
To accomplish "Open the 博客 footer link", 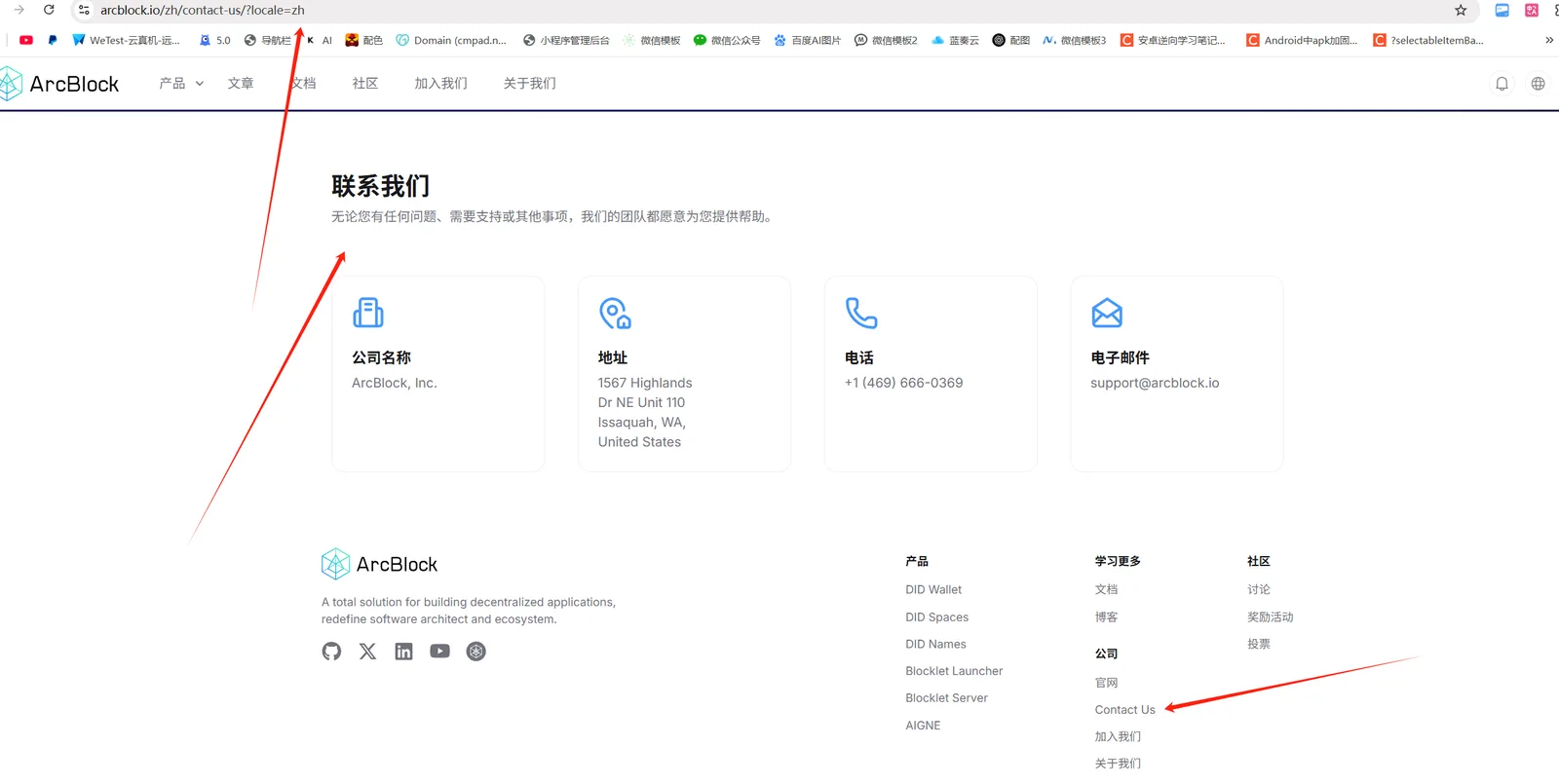I will pyautogui.click(x=1106, y=616).
